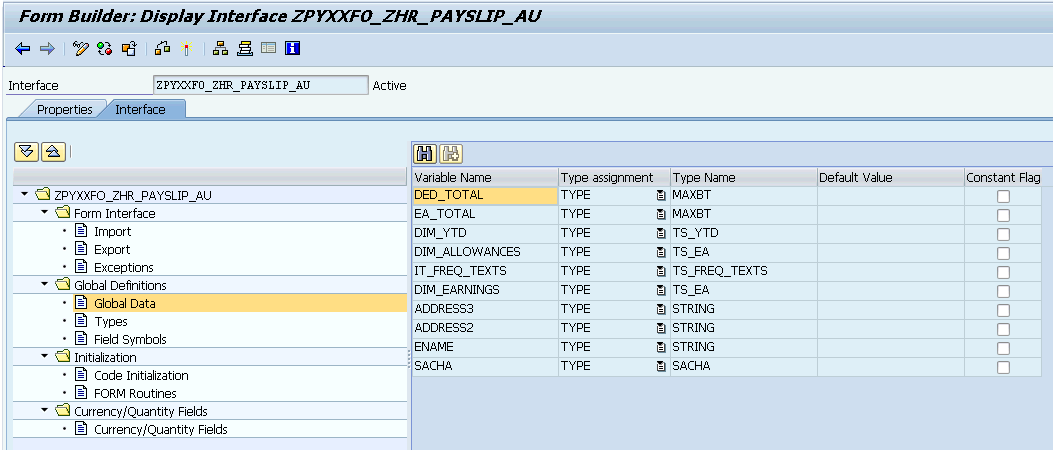Toggle Display/Change mode pencil icon

pos(81,48)
